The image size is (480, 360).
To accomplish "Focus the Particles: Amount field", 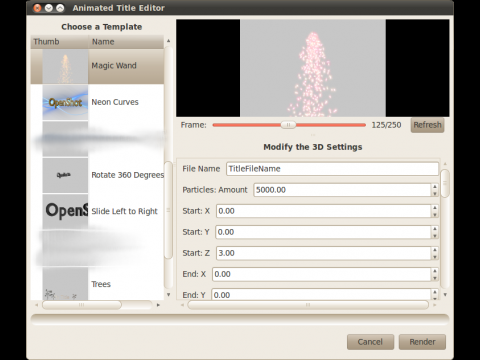I will pos(342,190).
